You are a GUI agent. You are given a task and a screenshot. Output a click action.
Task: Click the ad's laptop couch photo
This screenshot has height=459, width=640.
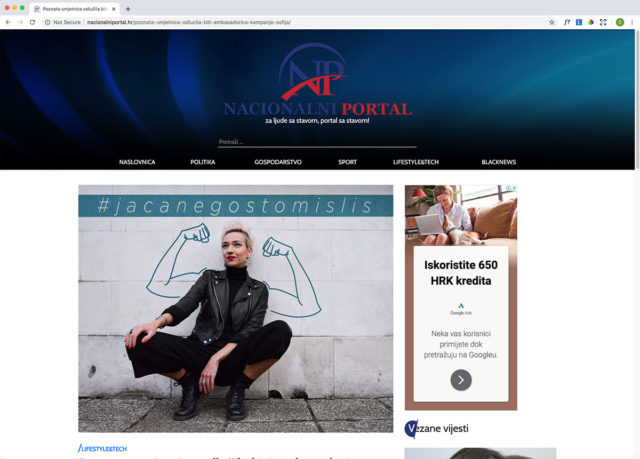461,215
